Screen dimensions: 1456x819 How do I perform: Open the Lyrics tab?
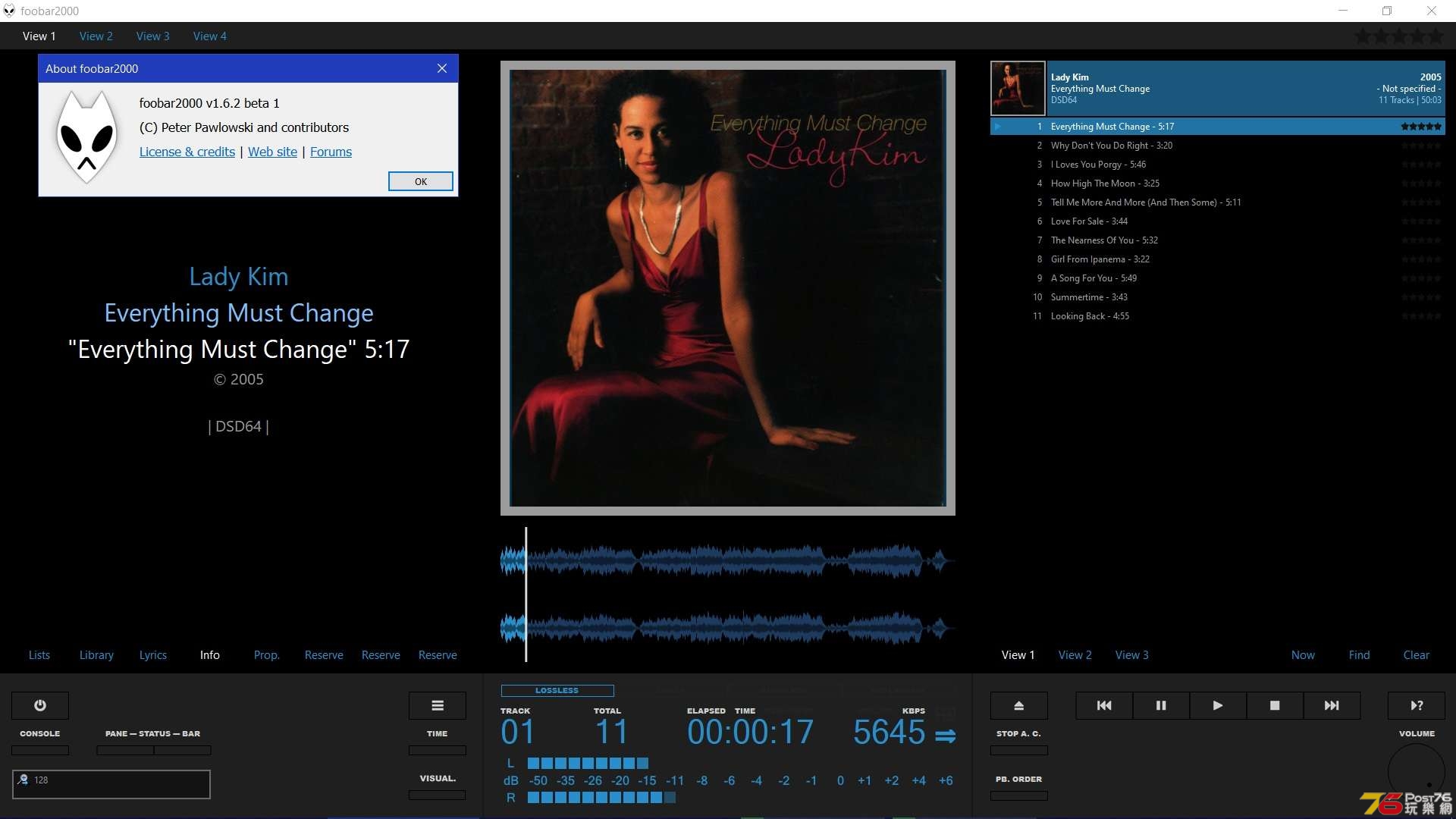(x=153, y=655)
